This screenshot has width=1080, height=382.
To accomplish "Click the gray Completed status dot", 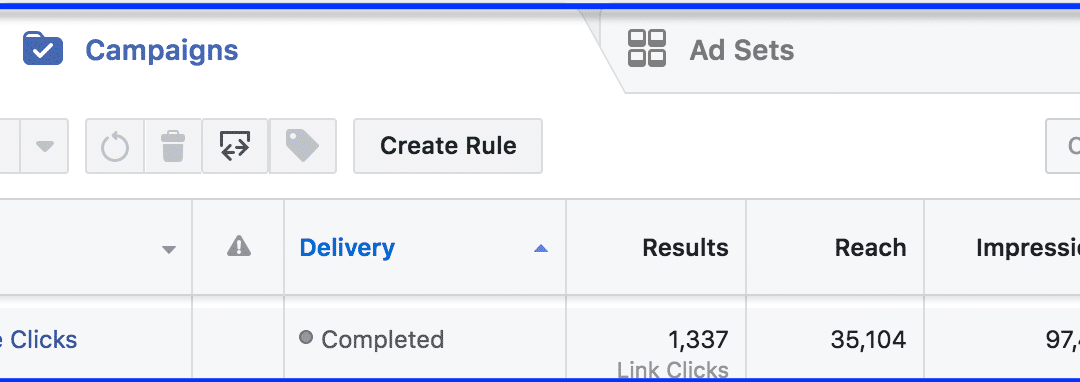I will 307,338.
